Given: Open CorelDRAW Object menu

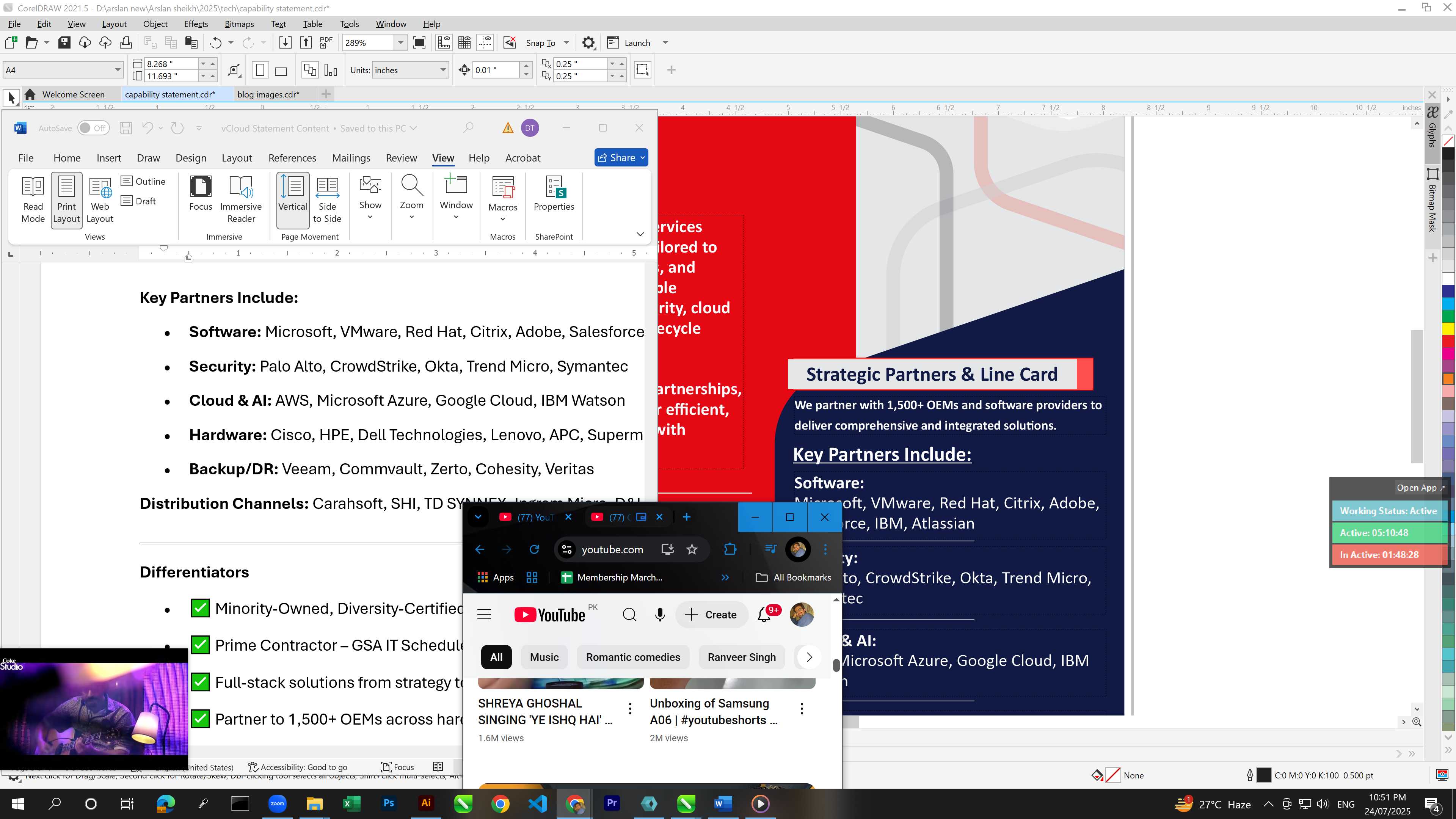Looking at the screenshot, I should 155,24.
